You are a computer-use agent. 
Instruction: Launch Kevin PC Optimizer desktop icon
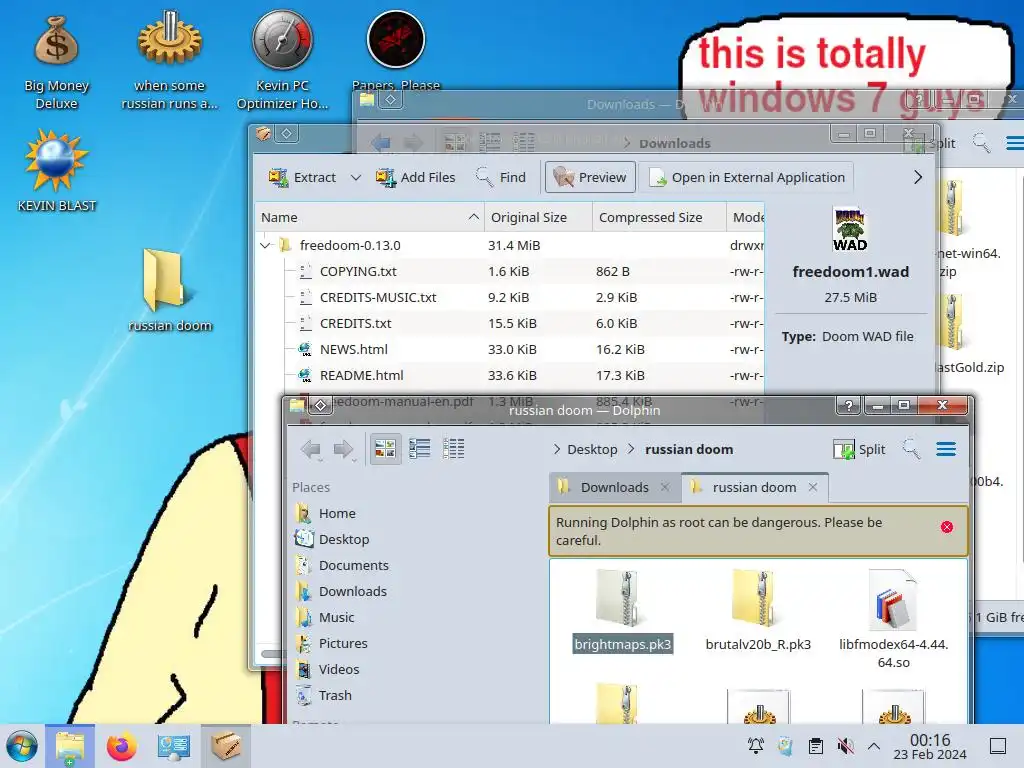[282, 59]
